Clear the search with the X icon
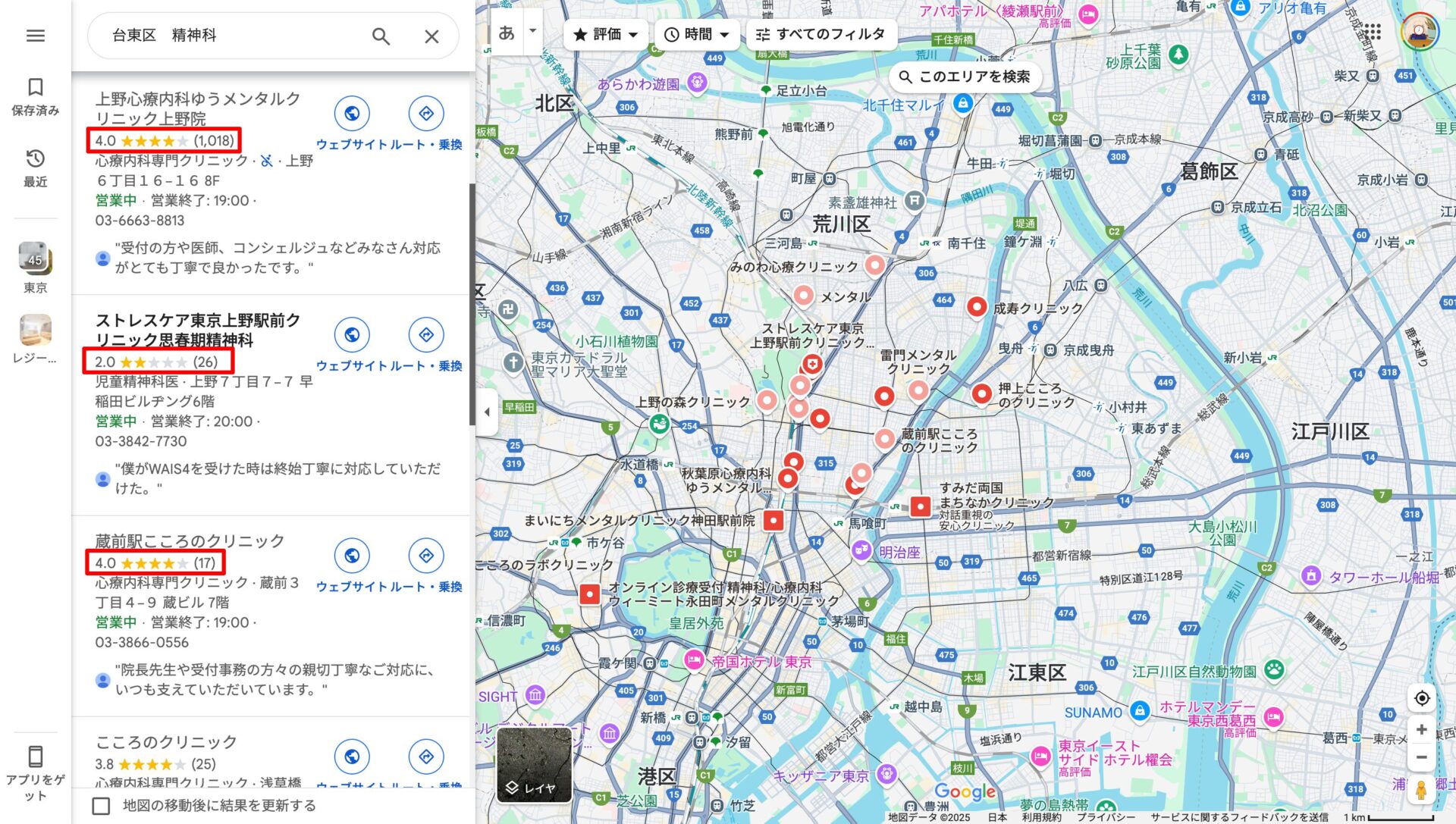Viewport: 1456px width, 824px height. click(431, 36)
